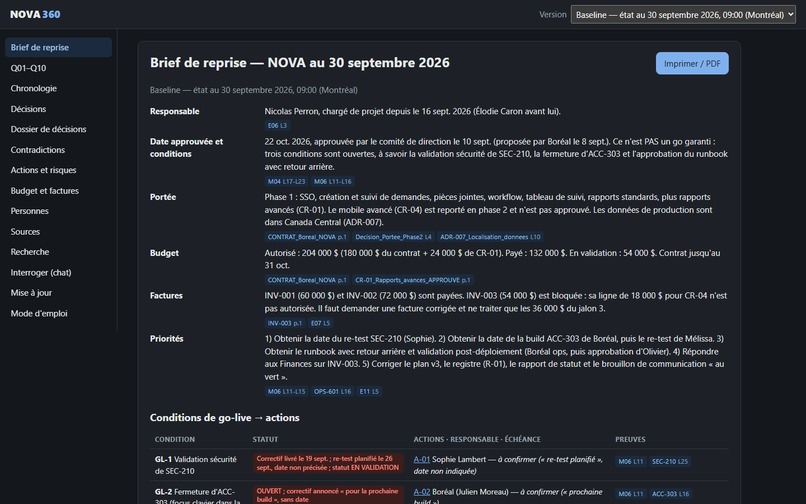Select Brief de reprise in sidebar
Image resolution: width=806 pixels, height=504 pixels.
[58, 47]
